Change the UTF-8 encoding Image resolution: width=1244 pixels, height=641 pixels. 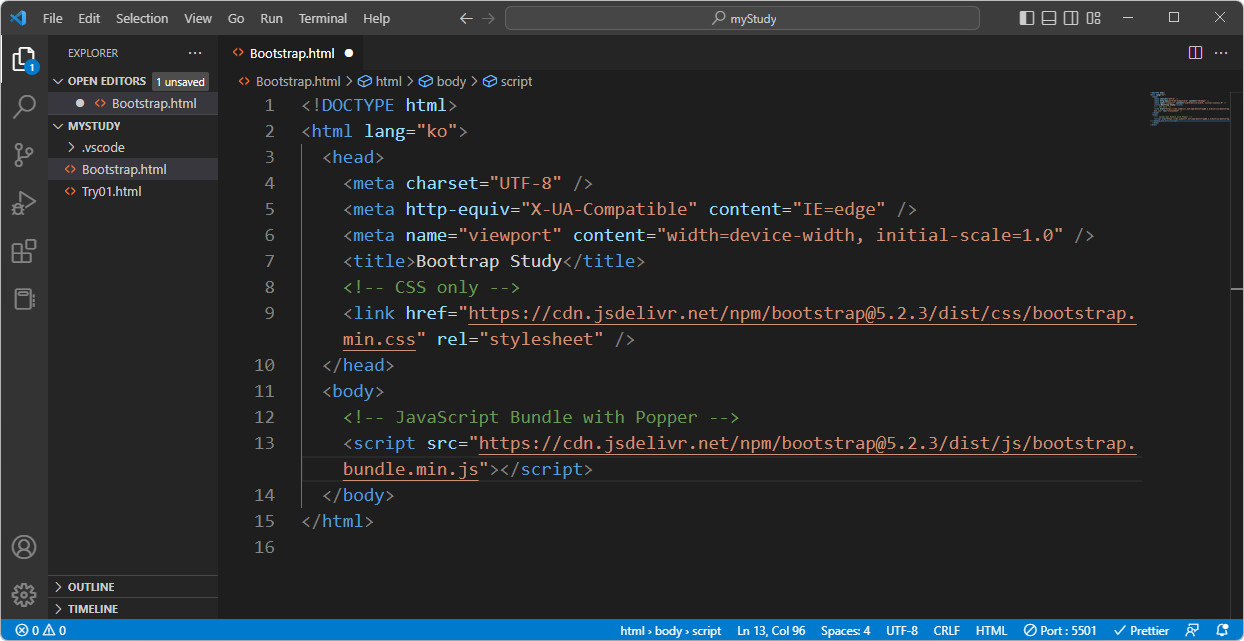[902, 631]
